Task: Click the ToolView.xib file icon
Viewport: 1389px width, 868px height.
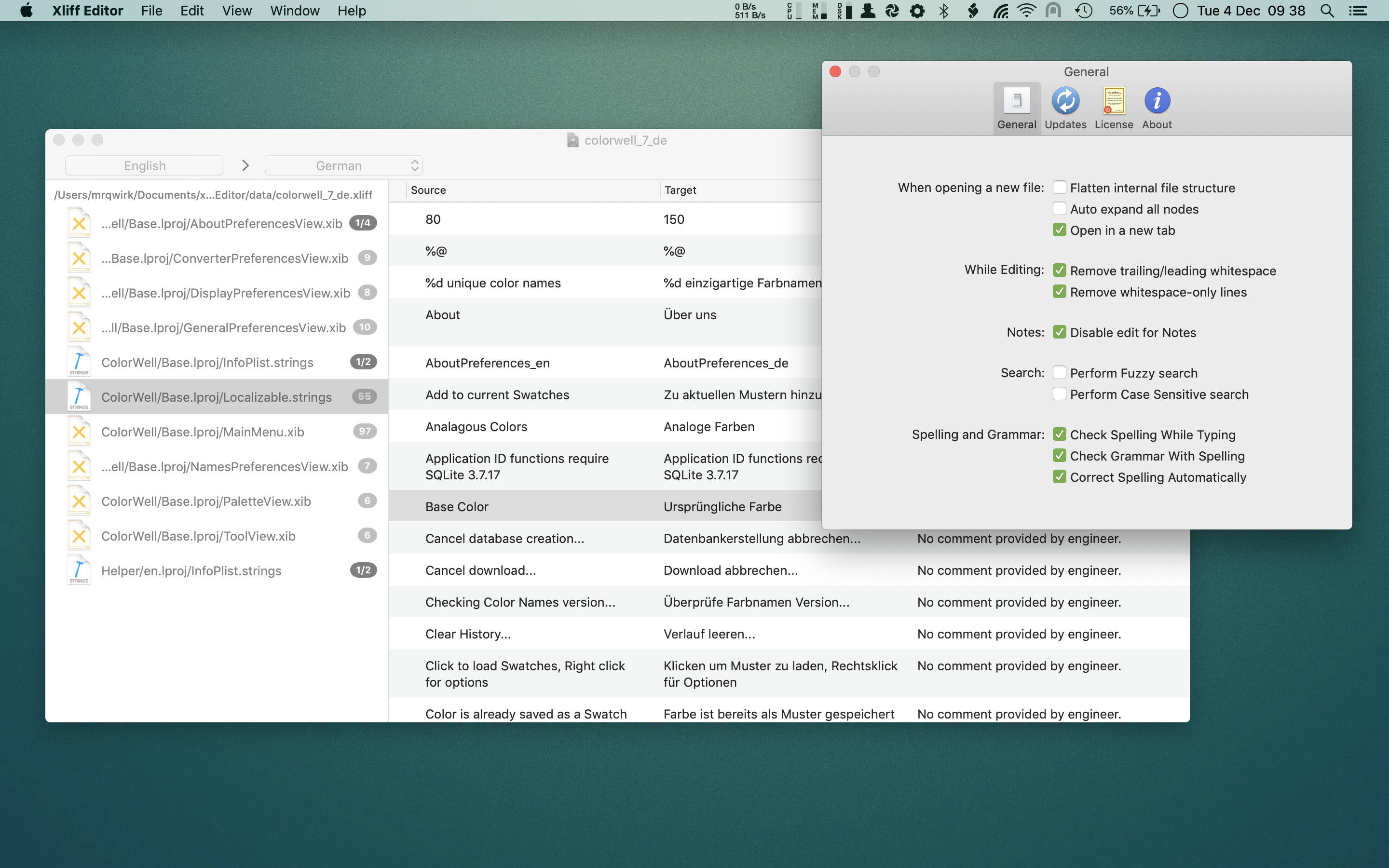Action: pyautogui.click(x=79, y=536)
